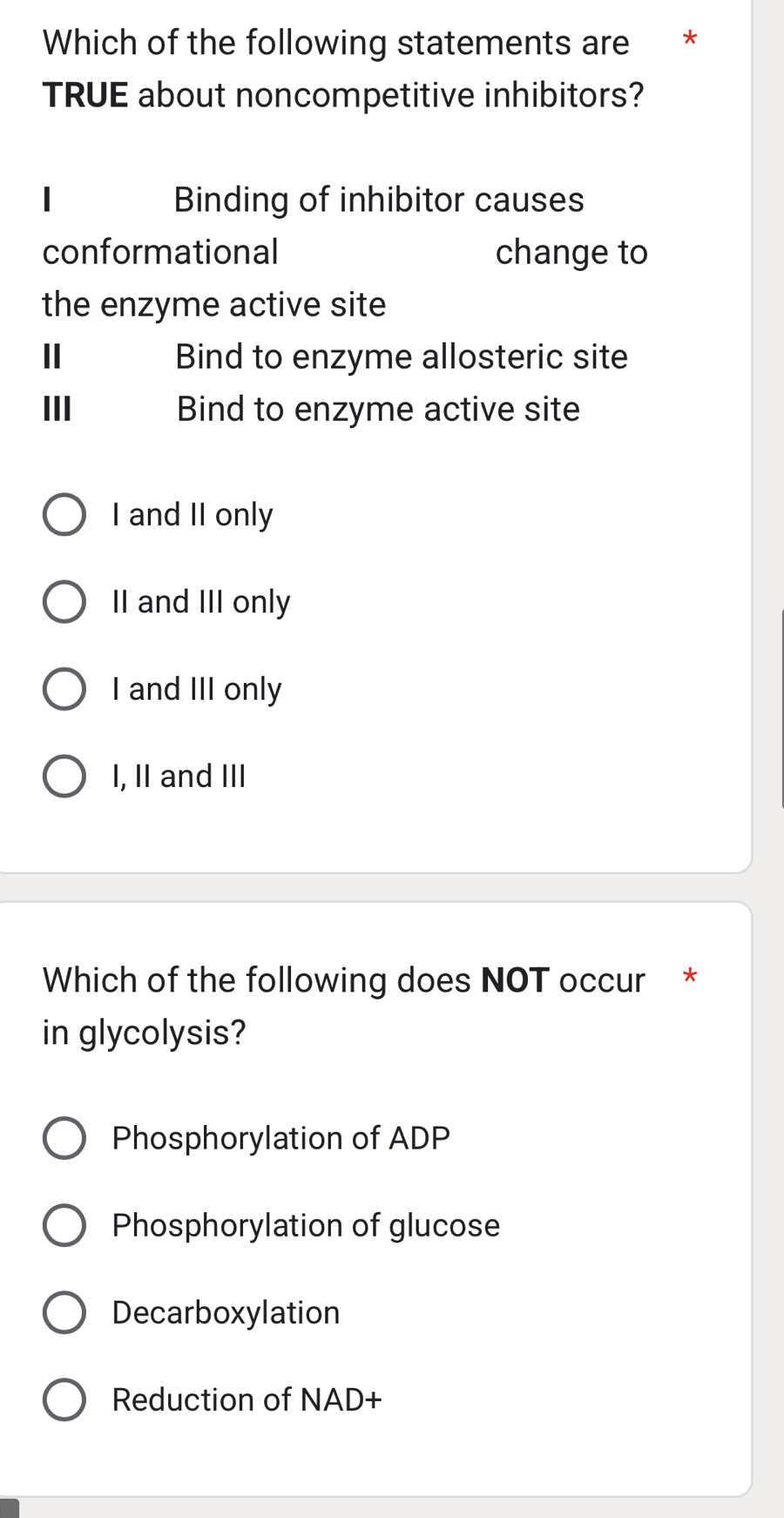The width and height of the screenshot is (784, 1518).
Task: Choose "Phosphorylation of glucose" answer
Action: click(64, 1226)
